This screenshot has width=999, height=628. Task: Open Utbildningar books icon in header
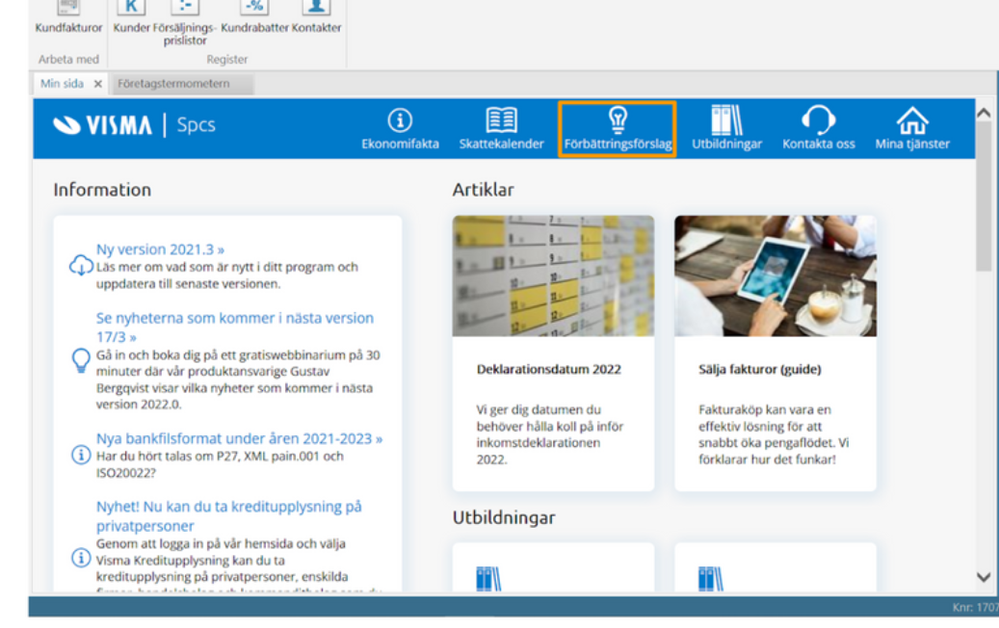click(726, 122)
